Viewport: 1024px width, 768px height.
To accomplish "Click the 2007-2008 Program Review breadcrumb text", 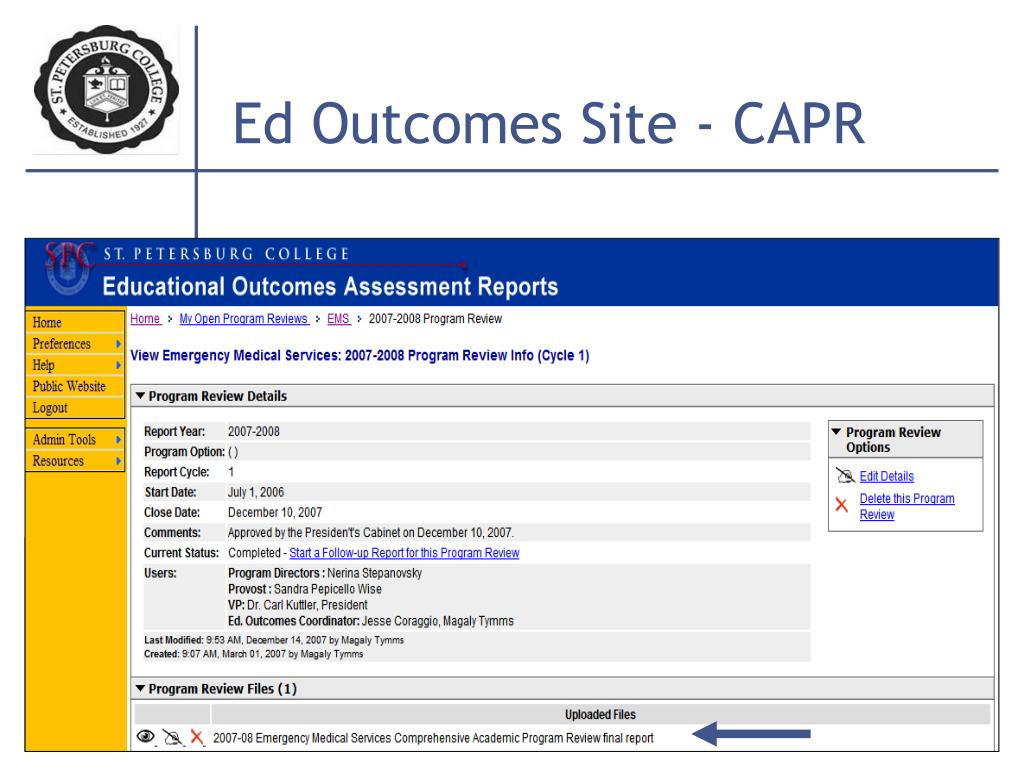I will pos(435,319).
